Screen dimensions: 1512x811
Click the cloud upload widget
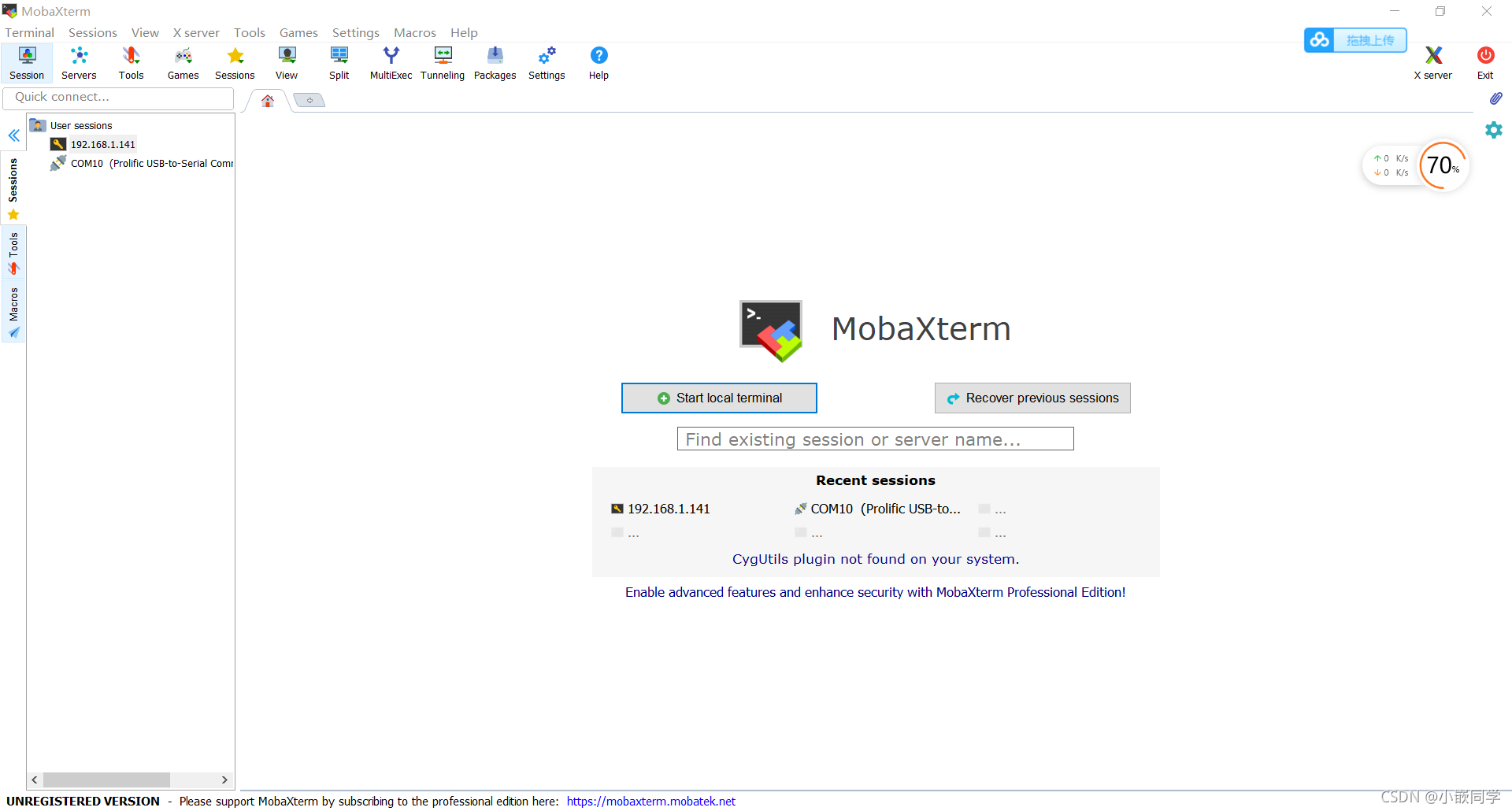coord(1355,40)
